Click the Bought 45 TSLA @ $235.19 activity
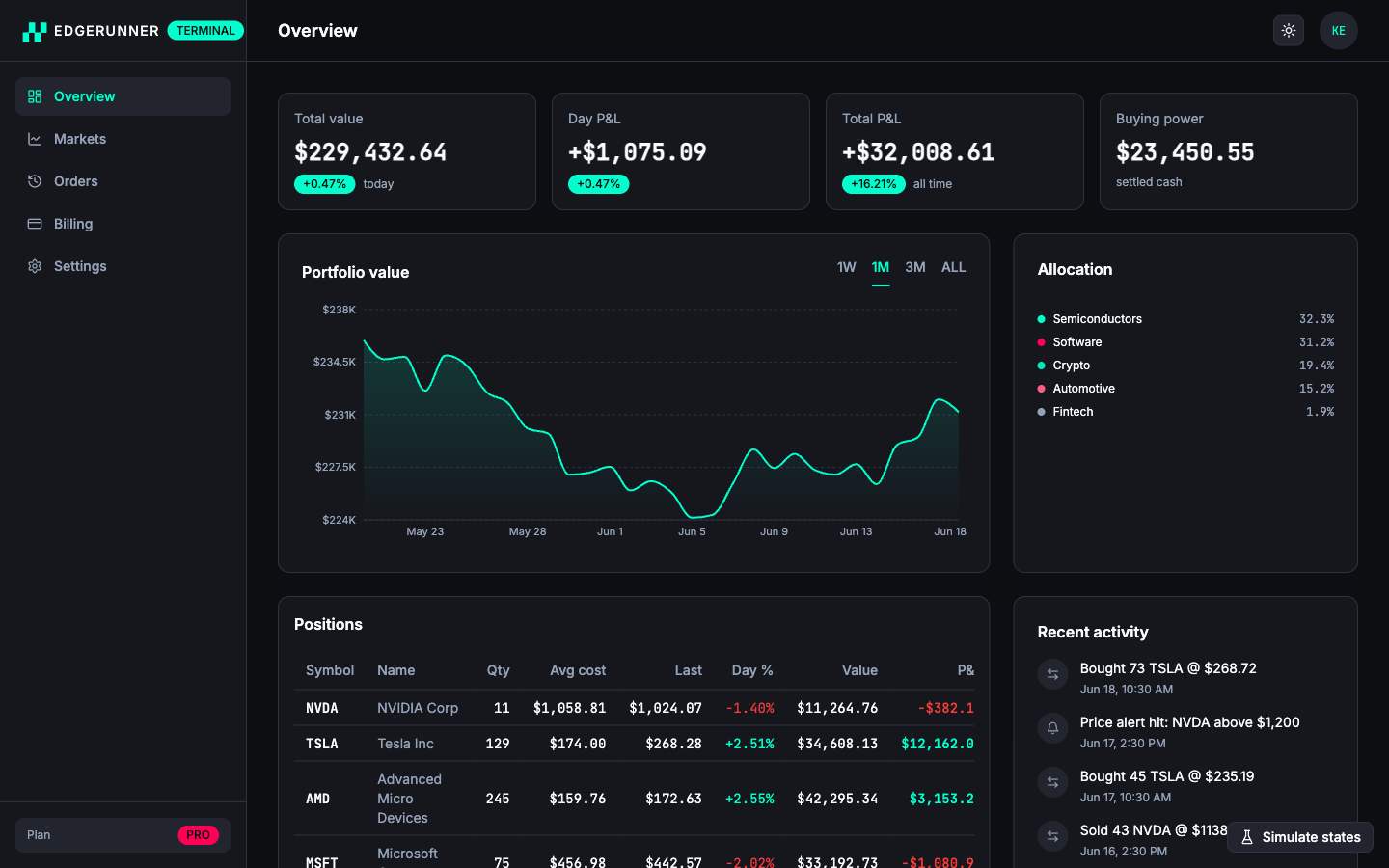The height and width of the screenshot is (868, 1389). (1167, 776)
